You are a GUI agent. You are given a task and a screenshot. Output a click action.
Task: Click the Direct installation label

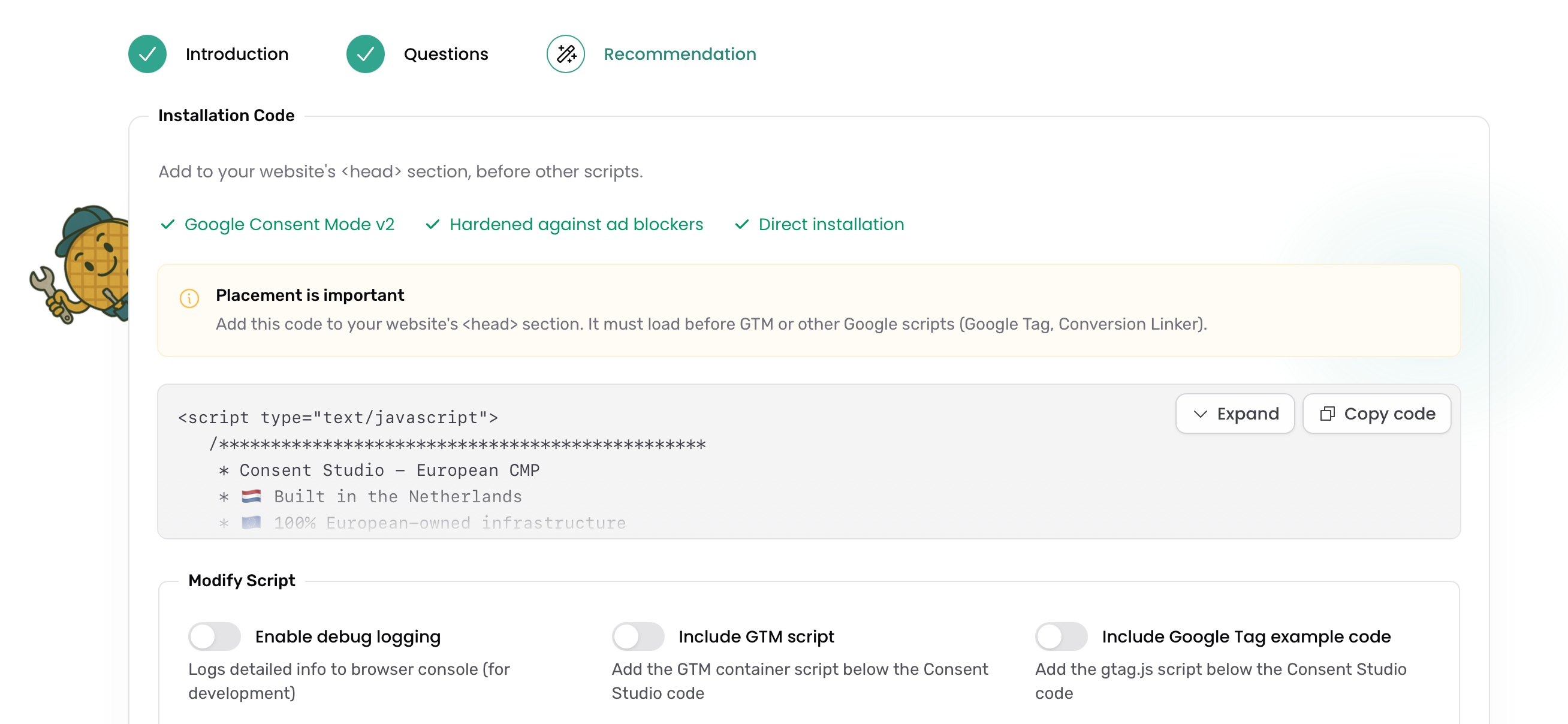(831, 225)
